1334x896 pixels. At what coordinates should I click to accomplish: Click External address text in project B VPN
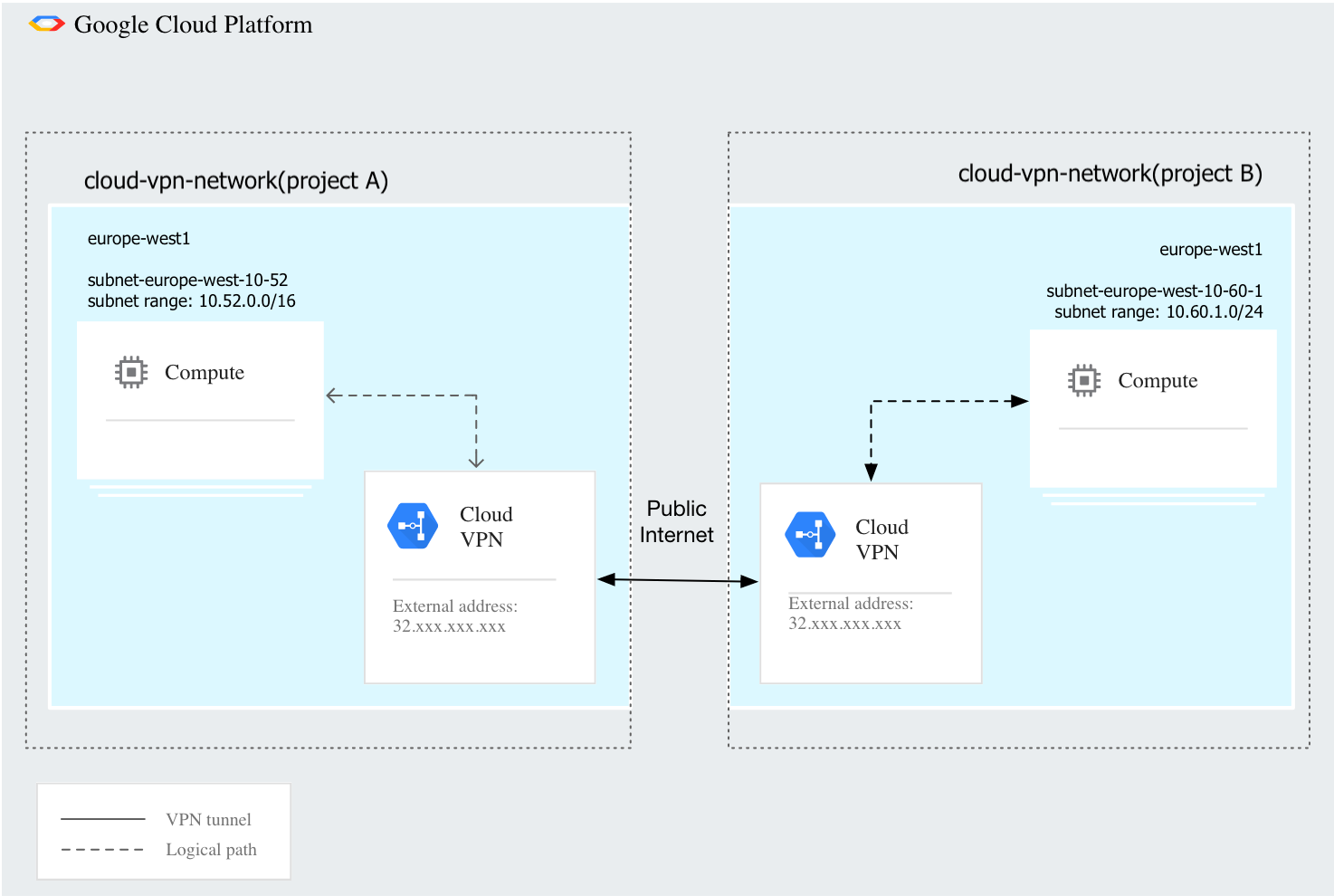point(851,614)
